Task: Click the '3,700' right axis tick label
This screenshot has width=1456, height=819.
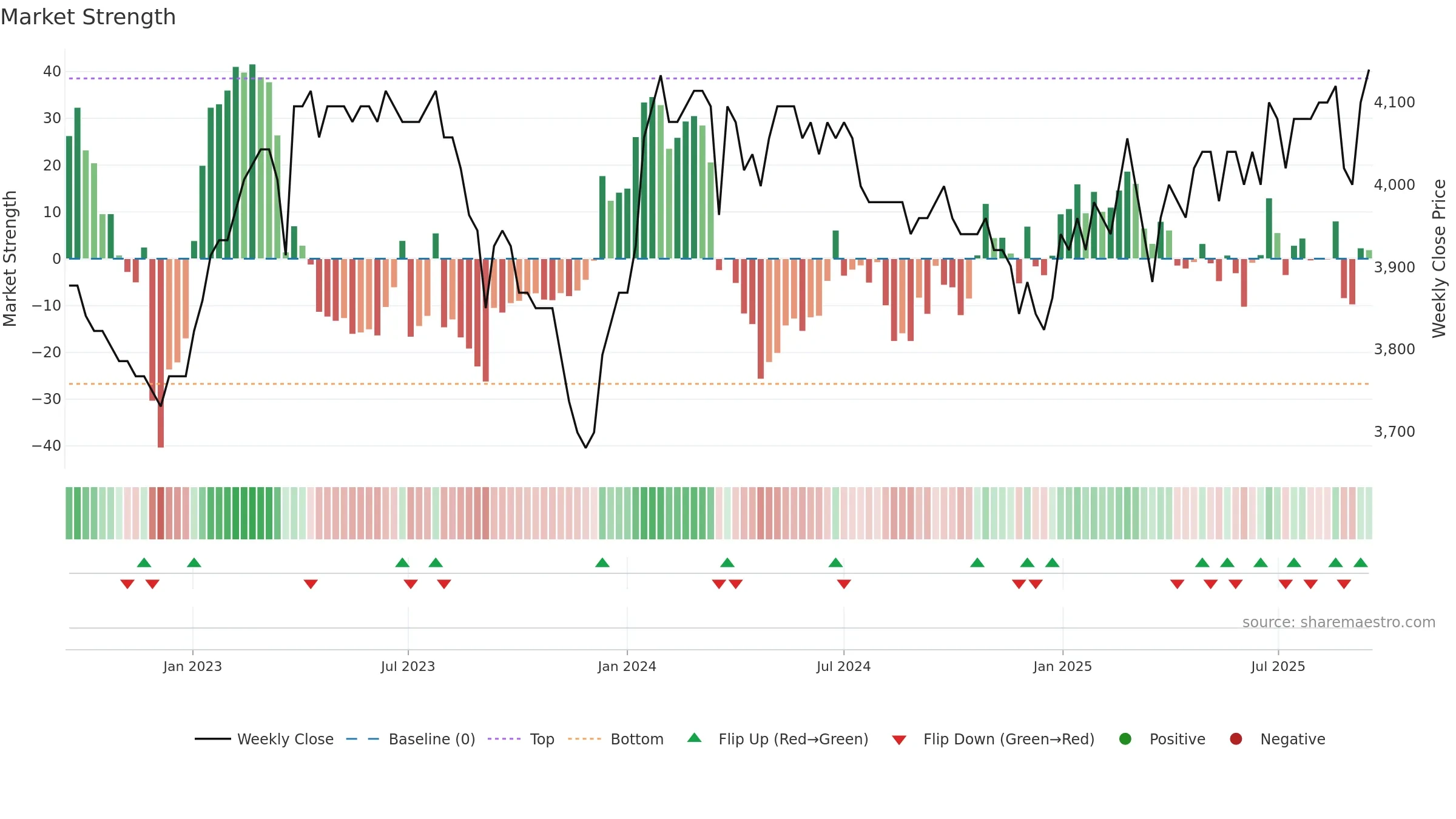Action: click(x=1394, y=432)
